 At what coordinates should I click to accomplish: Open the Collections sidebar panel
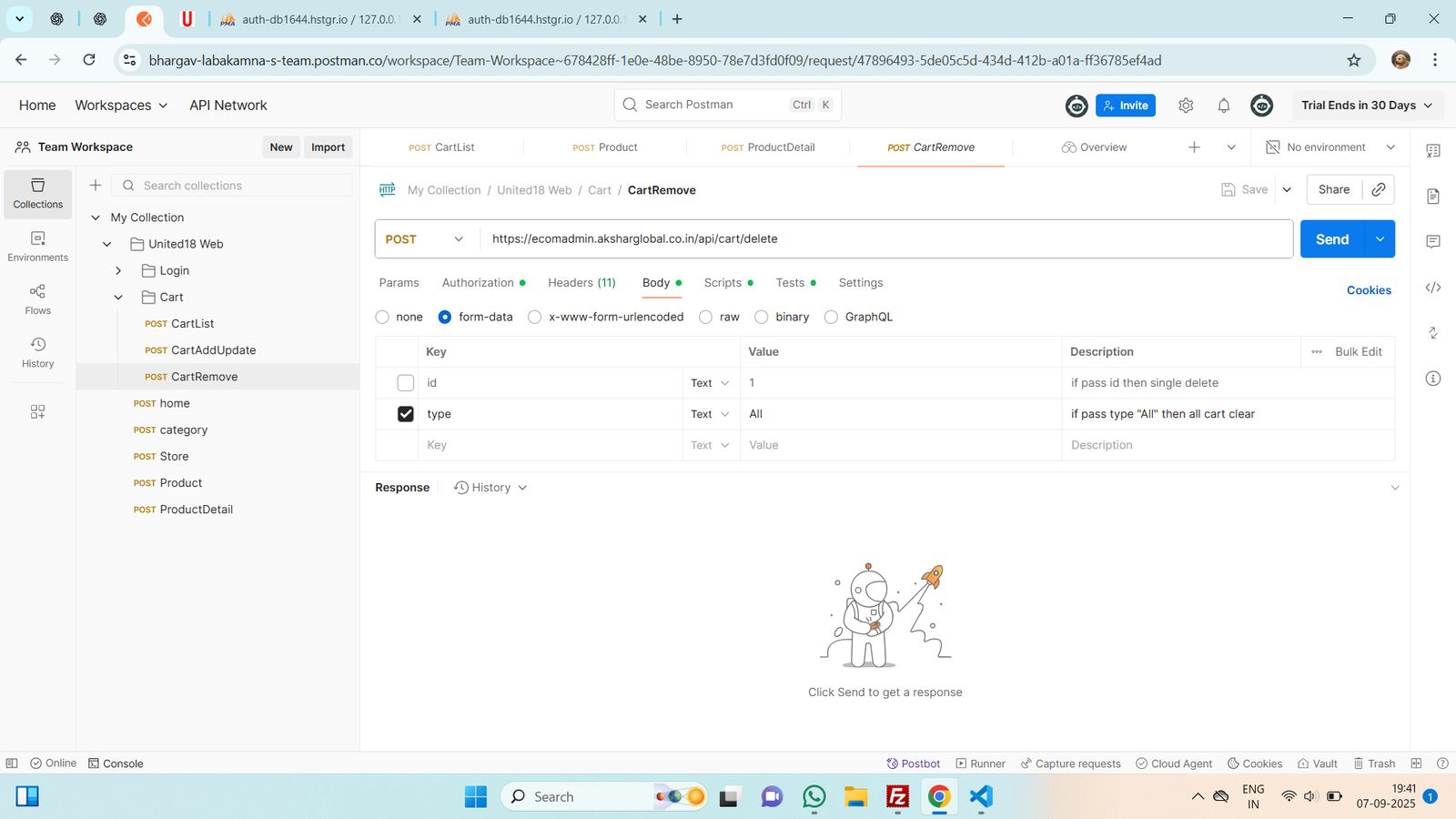click(x=37, y=194)
